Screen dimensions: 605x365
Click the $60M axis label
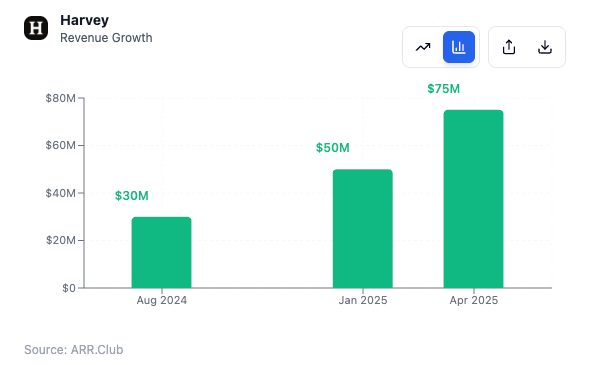tap(61, 145)
